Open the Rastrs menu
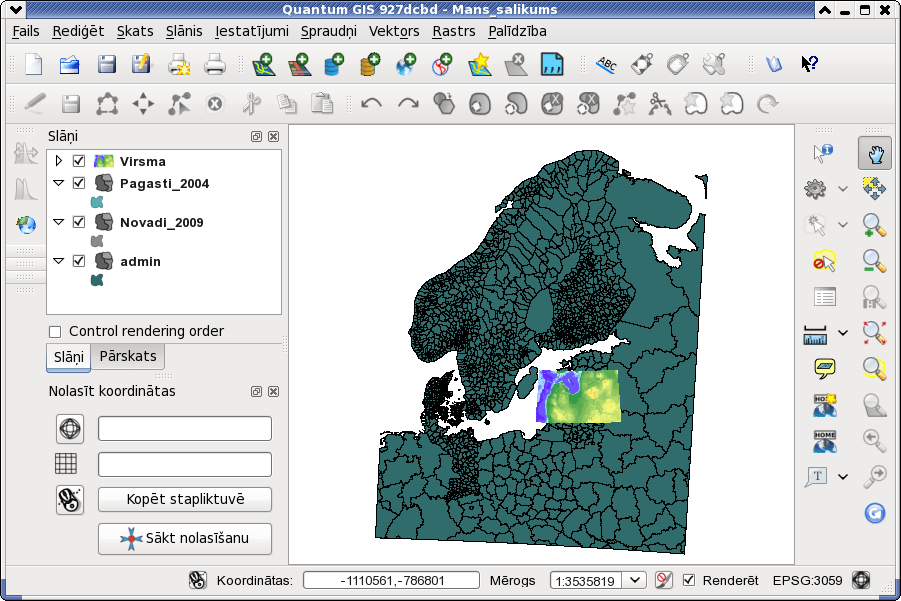The image size is (901, 601). click(x=453, y=31)
